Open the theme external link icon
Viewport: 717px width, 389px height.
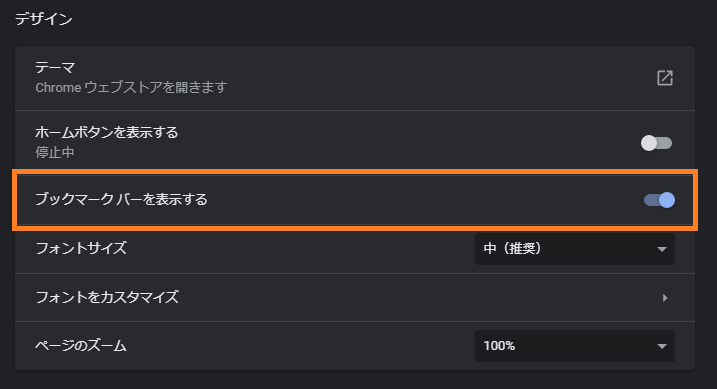[x=665, y=78]
